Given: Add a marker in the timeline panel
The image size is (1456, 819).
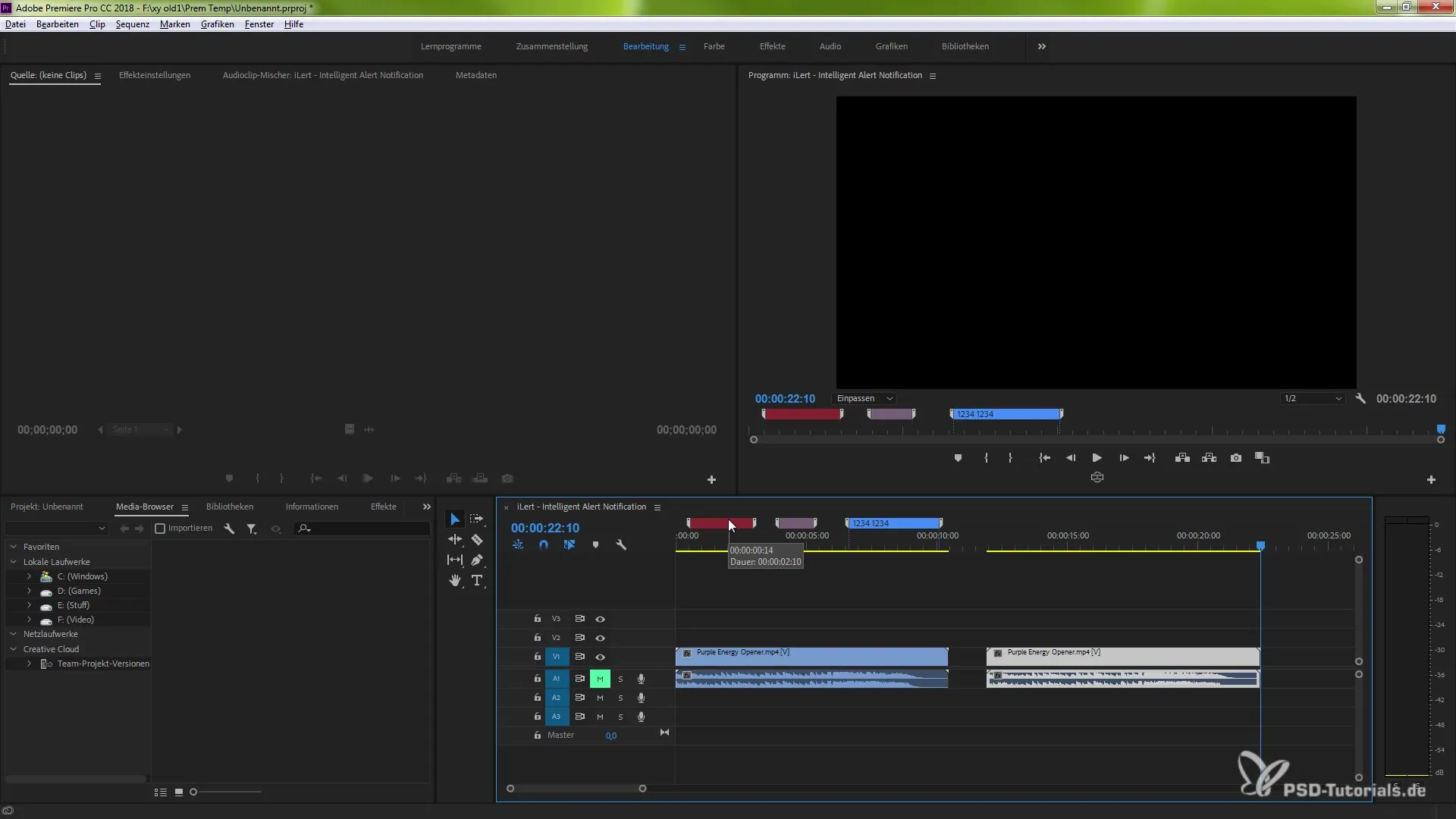Looking at the screenshot, I should (595, 545).
